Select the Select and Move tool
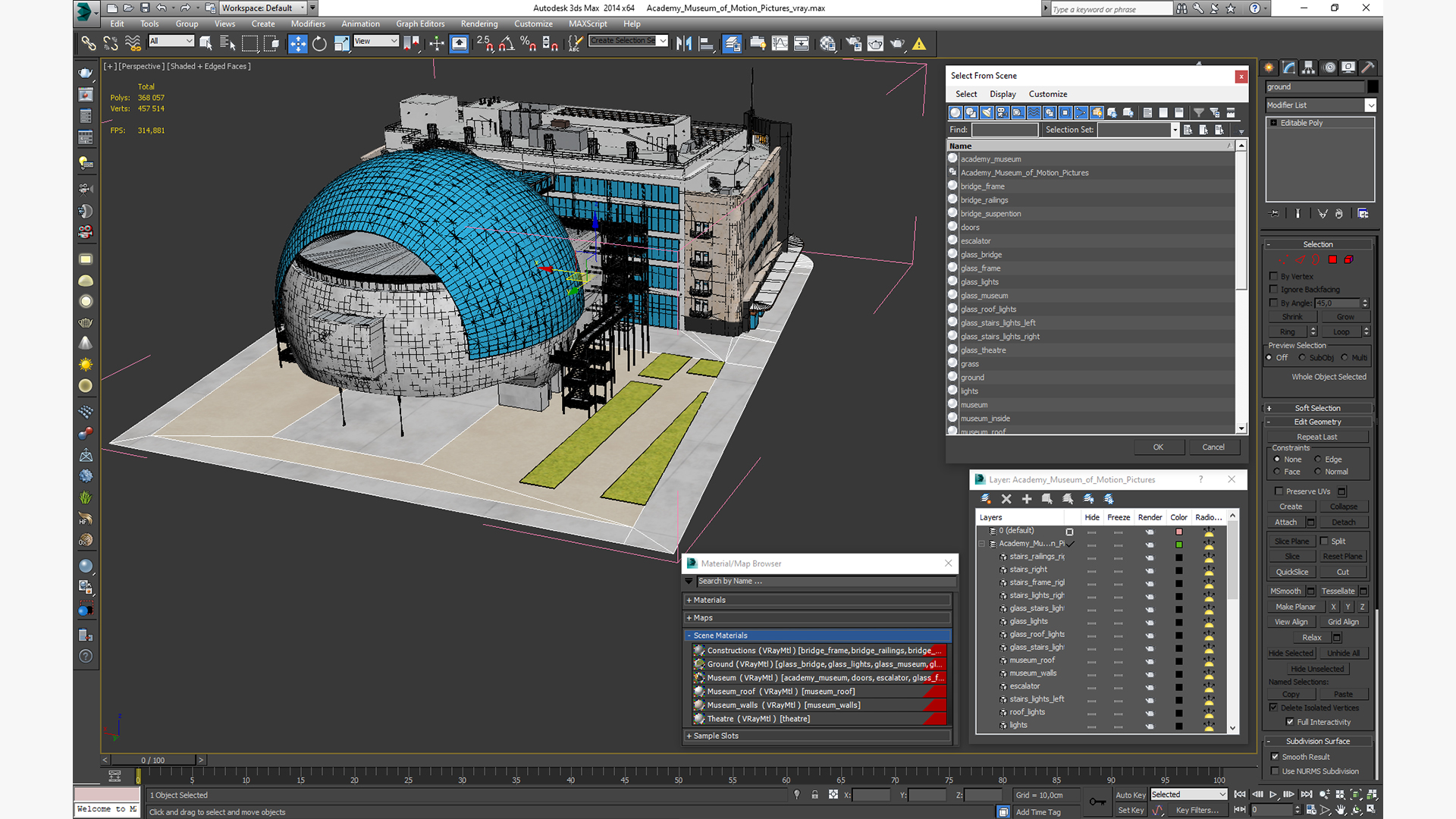1456x819 pixels. tap(298, 44)
